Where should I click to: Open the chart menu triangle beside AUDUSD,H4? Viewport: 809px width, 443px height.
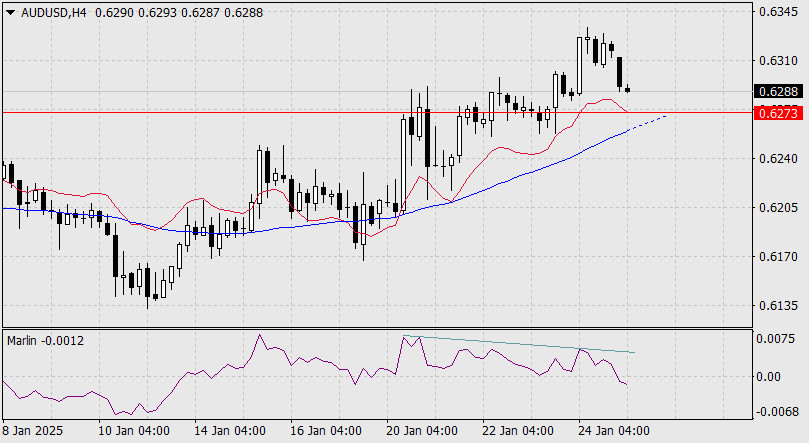pos(11,13)
